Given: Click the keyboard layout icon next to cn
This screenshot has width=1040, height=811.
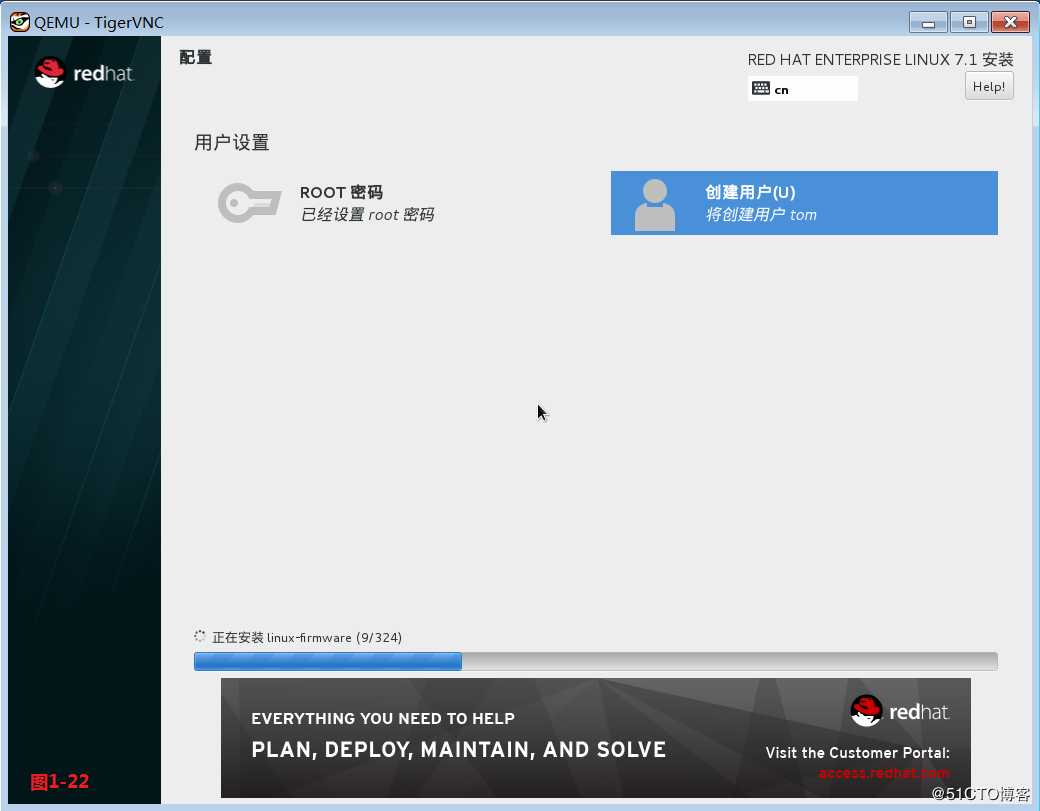Looking at the screenshot, I should coord(761,88).
